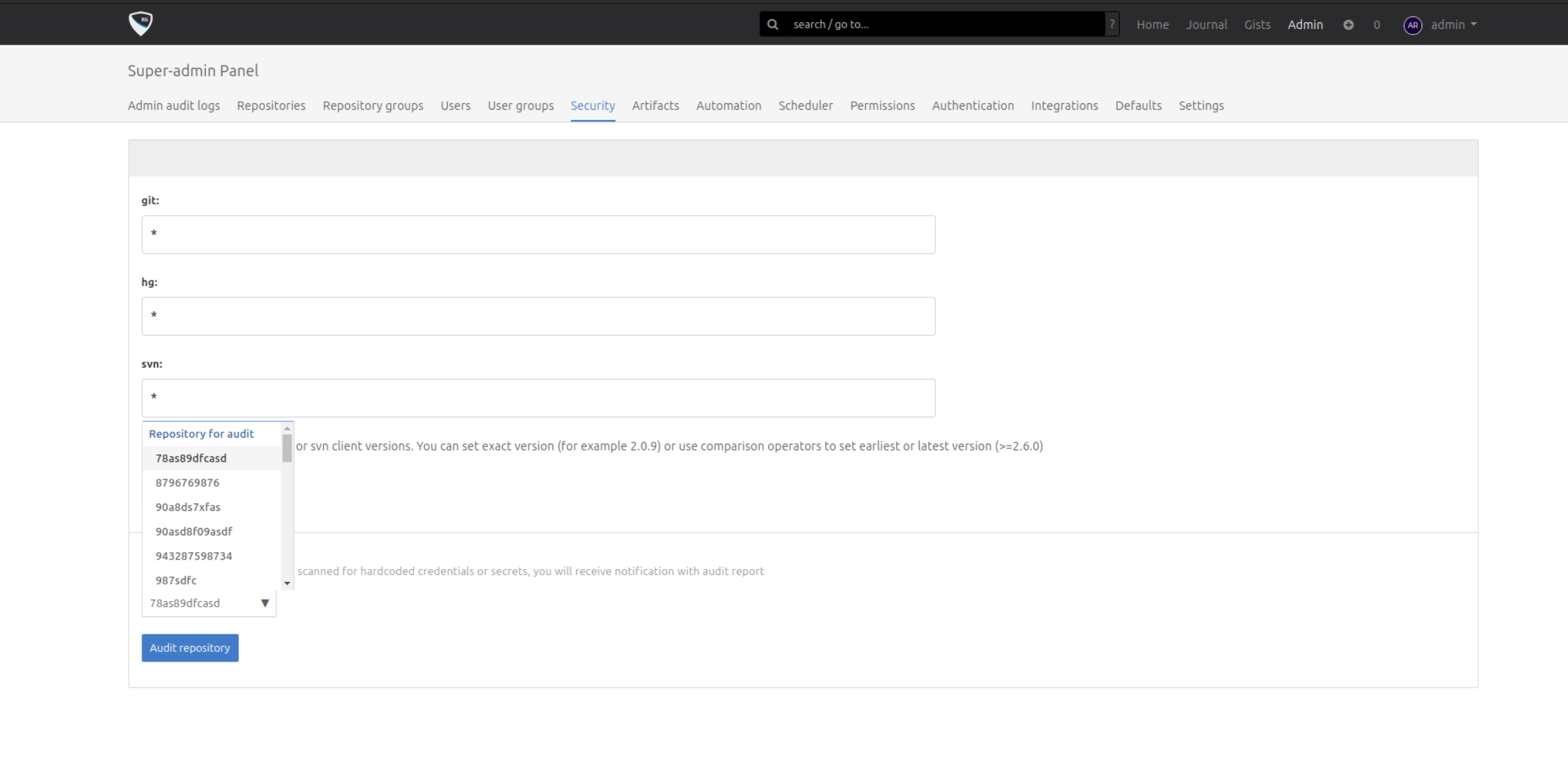Click the dropdown list scrollbar thumb
The width and height of the screenshot is (1568, 780).
(x=287, y=448)
